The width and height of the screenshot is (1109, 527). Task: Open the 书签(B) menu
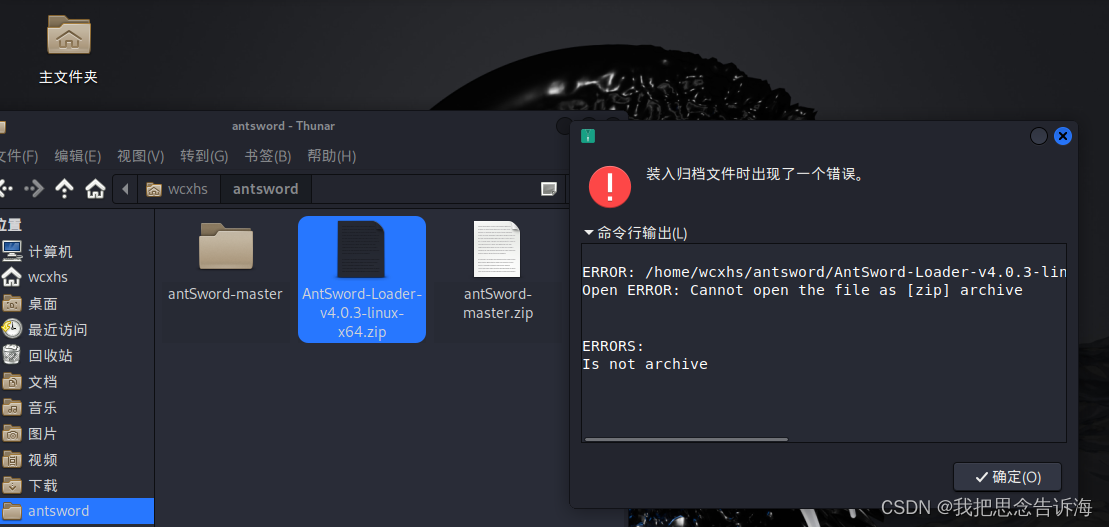click(x=268, y=156)
